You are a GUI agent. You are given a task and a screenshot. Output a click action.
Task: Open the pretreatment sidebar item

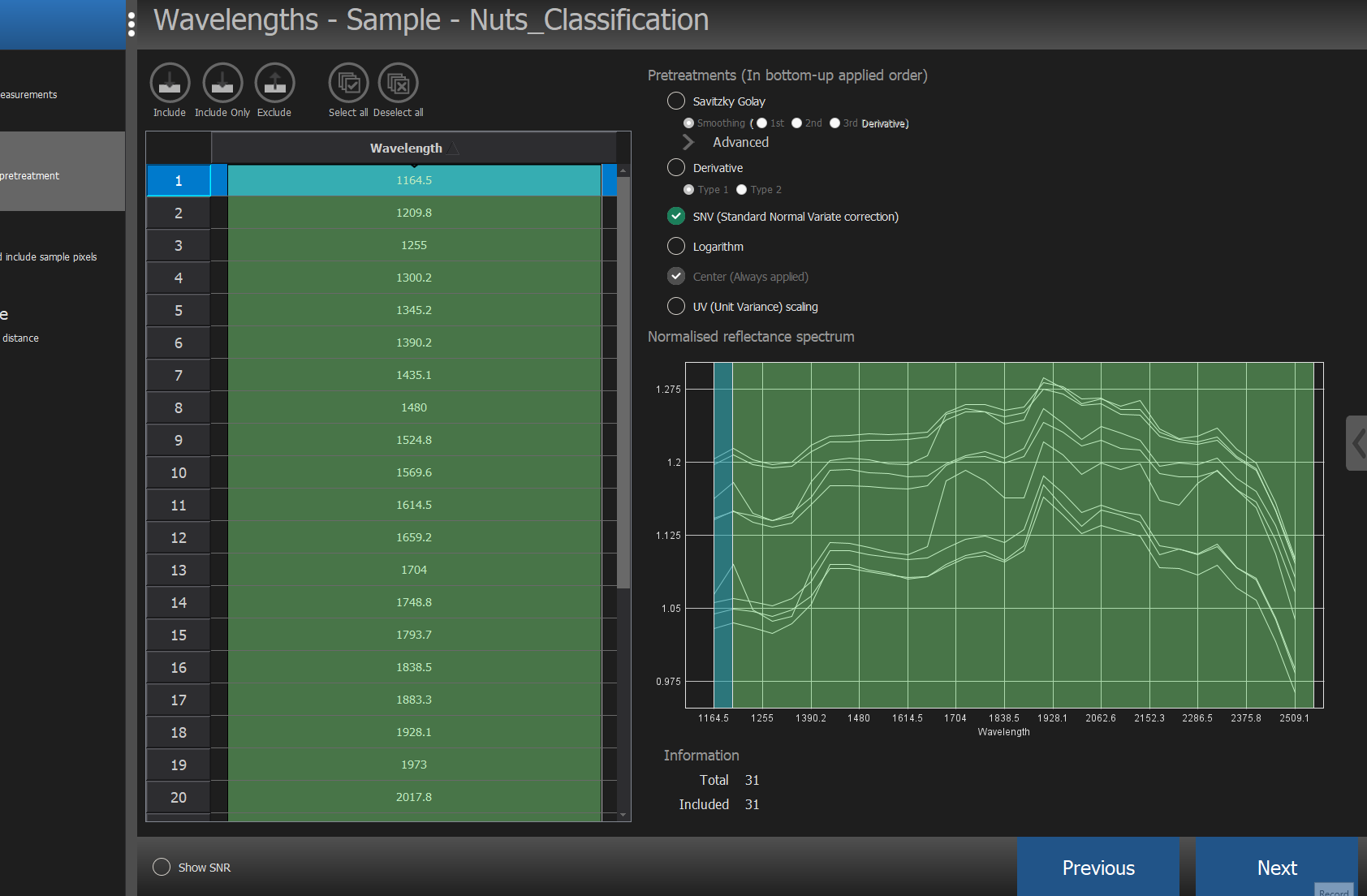[x=30, y=175]
